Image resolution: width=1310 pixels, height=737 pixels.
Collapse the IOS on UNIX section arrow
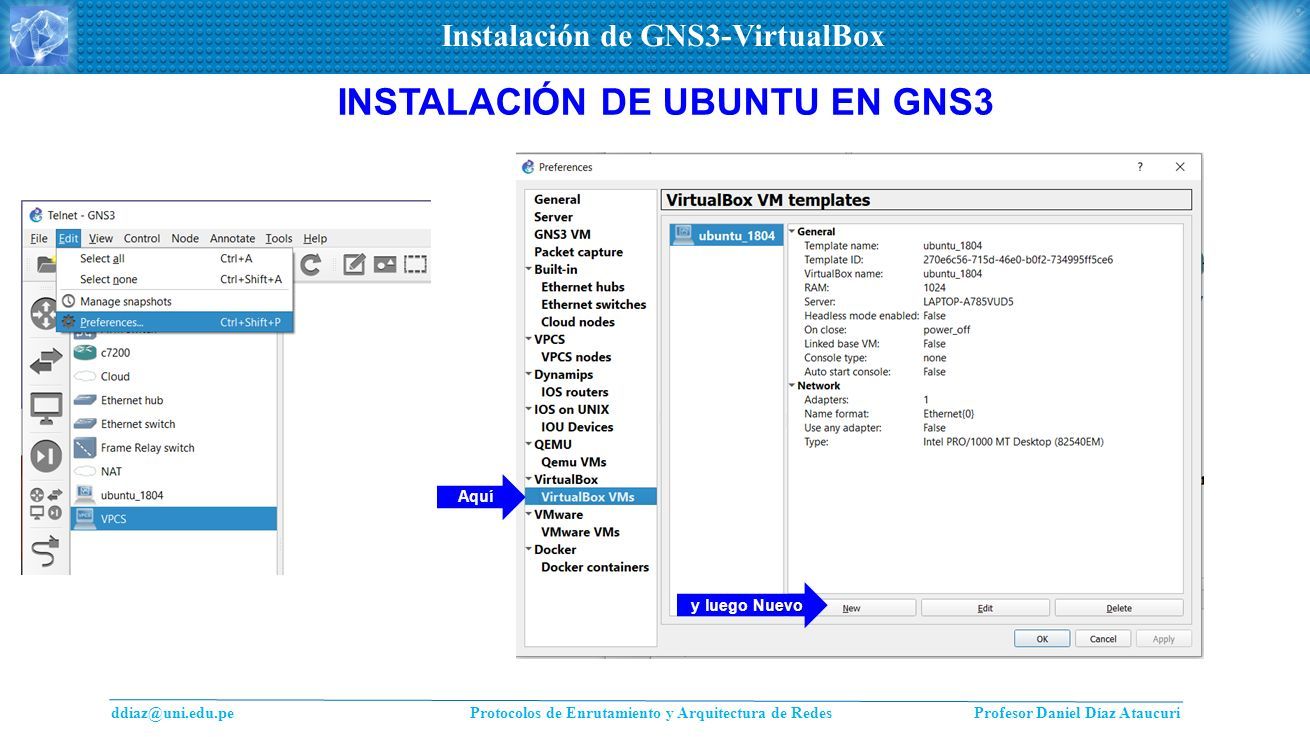(528, 409)
